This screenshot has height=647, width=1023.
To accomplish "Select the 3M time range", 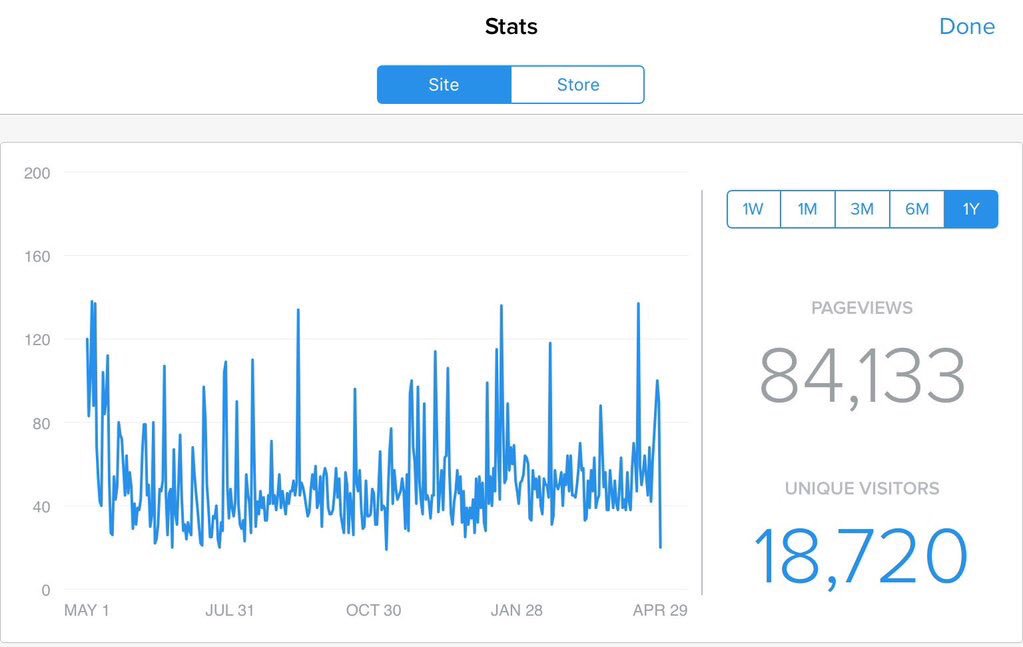I will click(x=863, y=209).
